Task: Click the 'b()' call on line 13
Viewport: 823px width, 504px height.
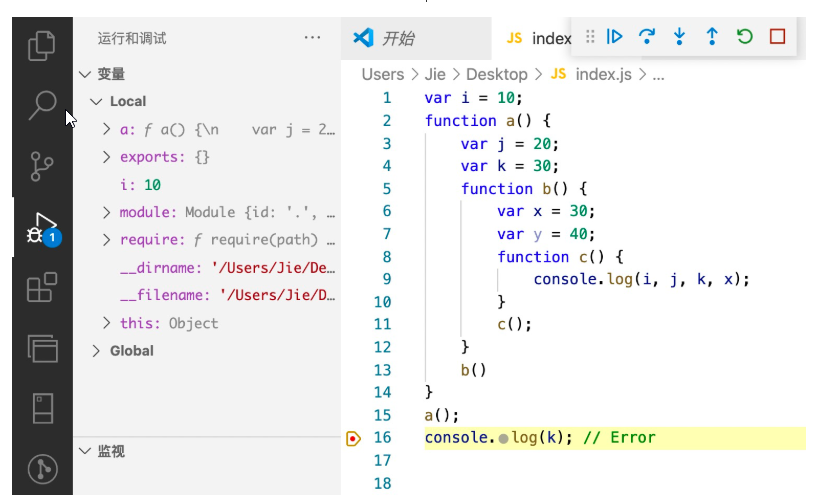Action: pyautogui.click(x=473, y=370)
